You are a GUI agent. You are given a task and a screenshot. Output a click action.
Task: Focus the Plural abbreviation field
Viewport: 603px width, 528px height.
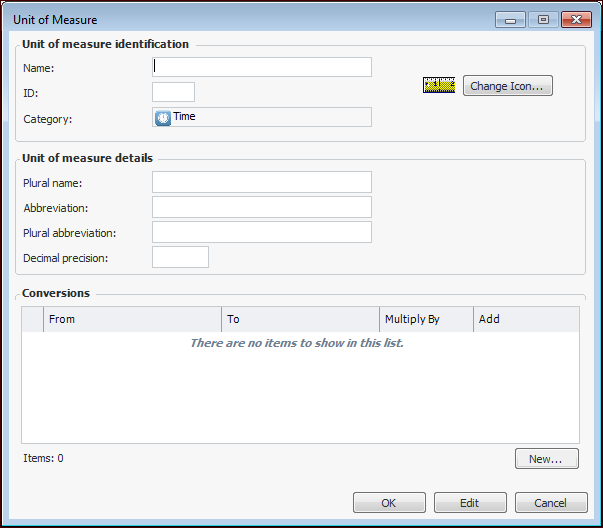click(x=262, y=232)
